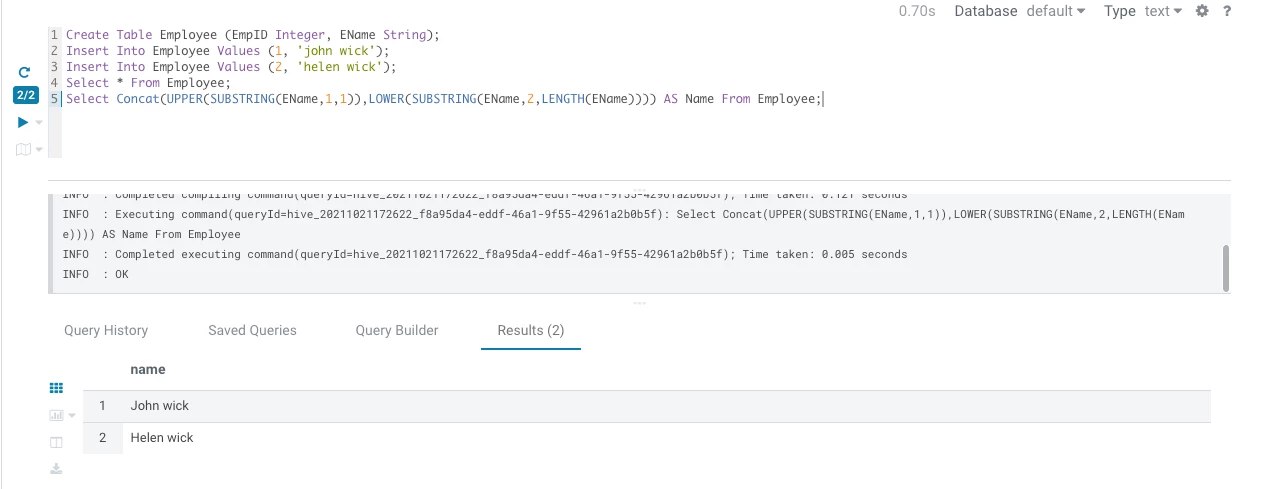The height and width of the screenshot is (489, 1282).
Task: Select the 'John wick' result cell
Action: point(160,406)
